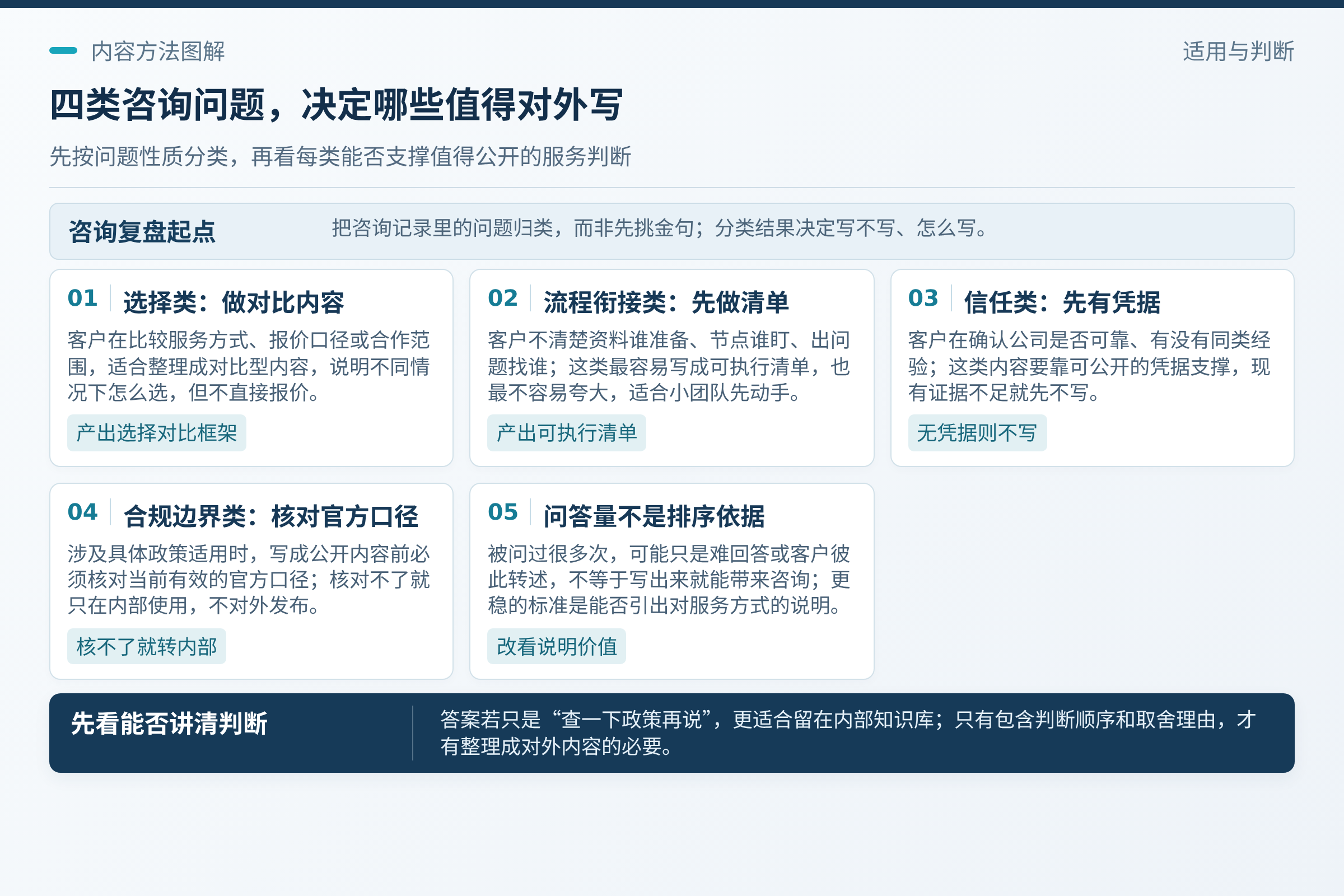Click the number 03 on the third card
1344x896 pixels.
click(923, 298)
